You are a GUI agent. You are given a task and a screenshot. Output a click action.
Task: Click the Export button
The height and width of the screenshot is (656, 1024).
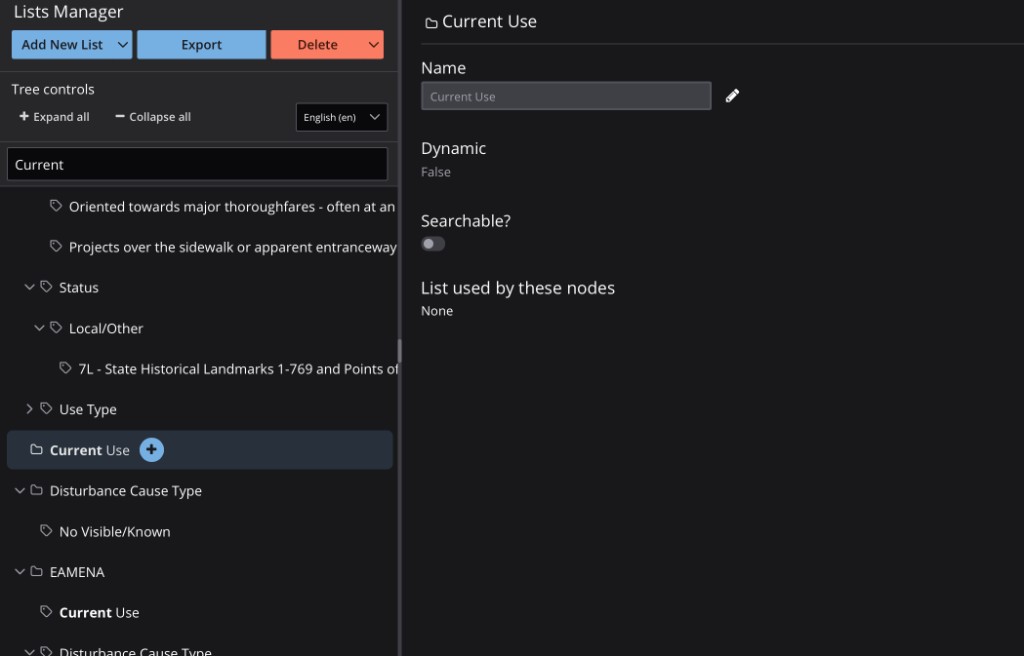[x=201, y=44]
